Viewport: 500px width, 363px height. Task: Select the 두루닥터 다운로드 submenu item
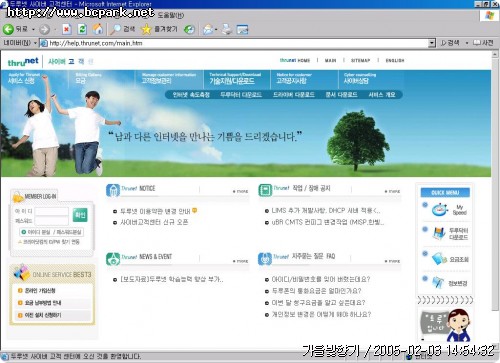[241, 95]
